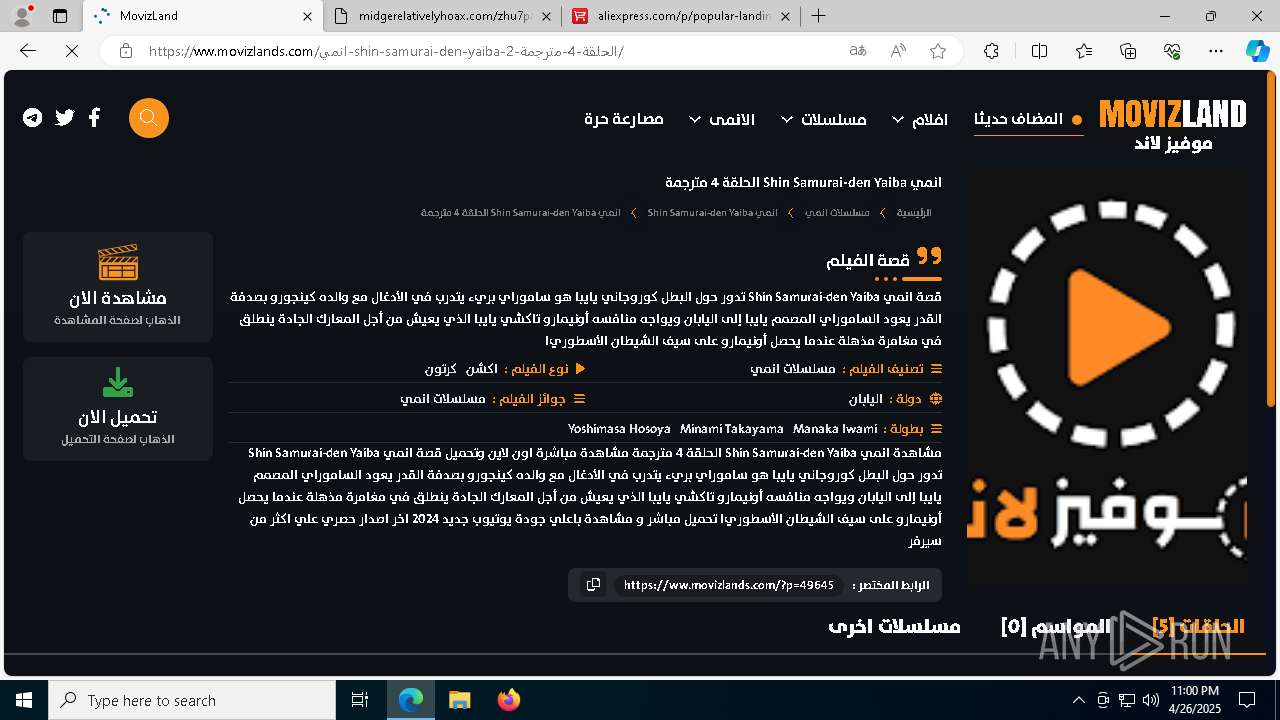Screen dimensions: 1280x720
Task: Expand the مسلسلات dropdown menu
Action: click(x=823, y=119)
